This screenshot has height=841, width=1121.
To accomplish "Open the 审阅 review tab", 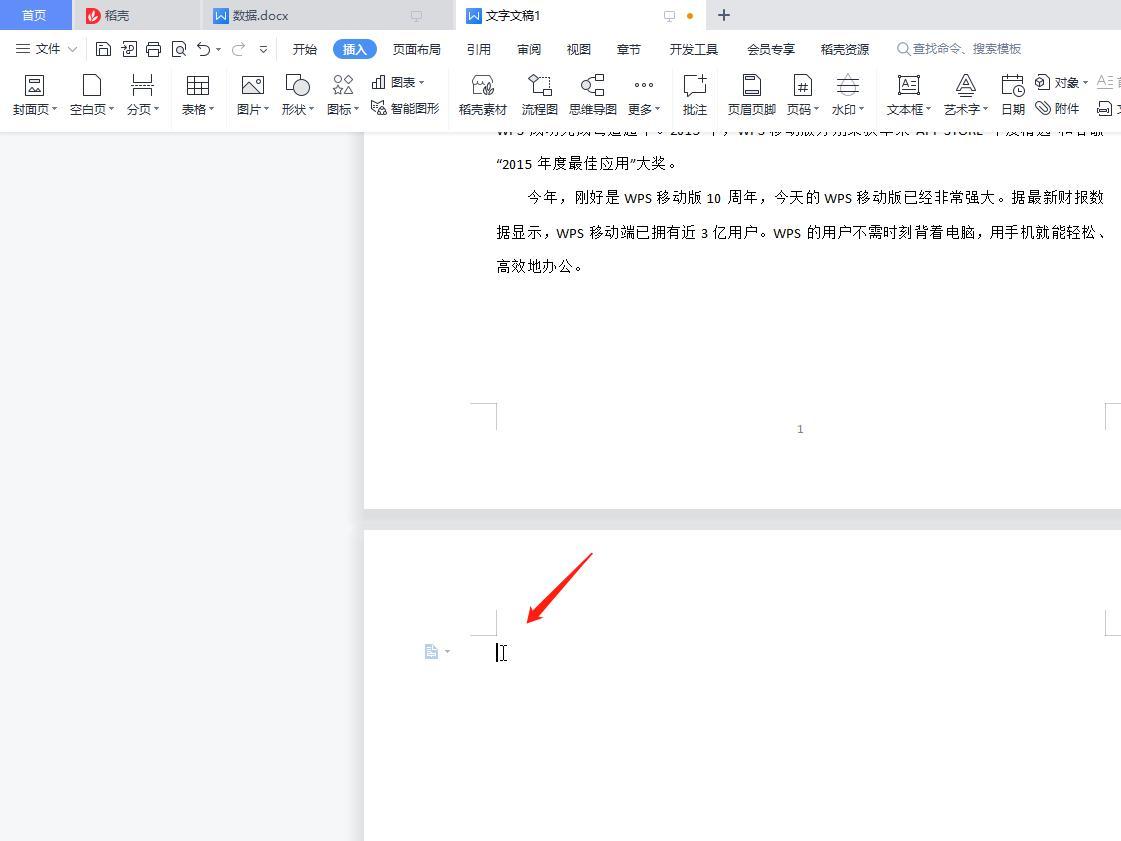I will click(x=529, y=49).
